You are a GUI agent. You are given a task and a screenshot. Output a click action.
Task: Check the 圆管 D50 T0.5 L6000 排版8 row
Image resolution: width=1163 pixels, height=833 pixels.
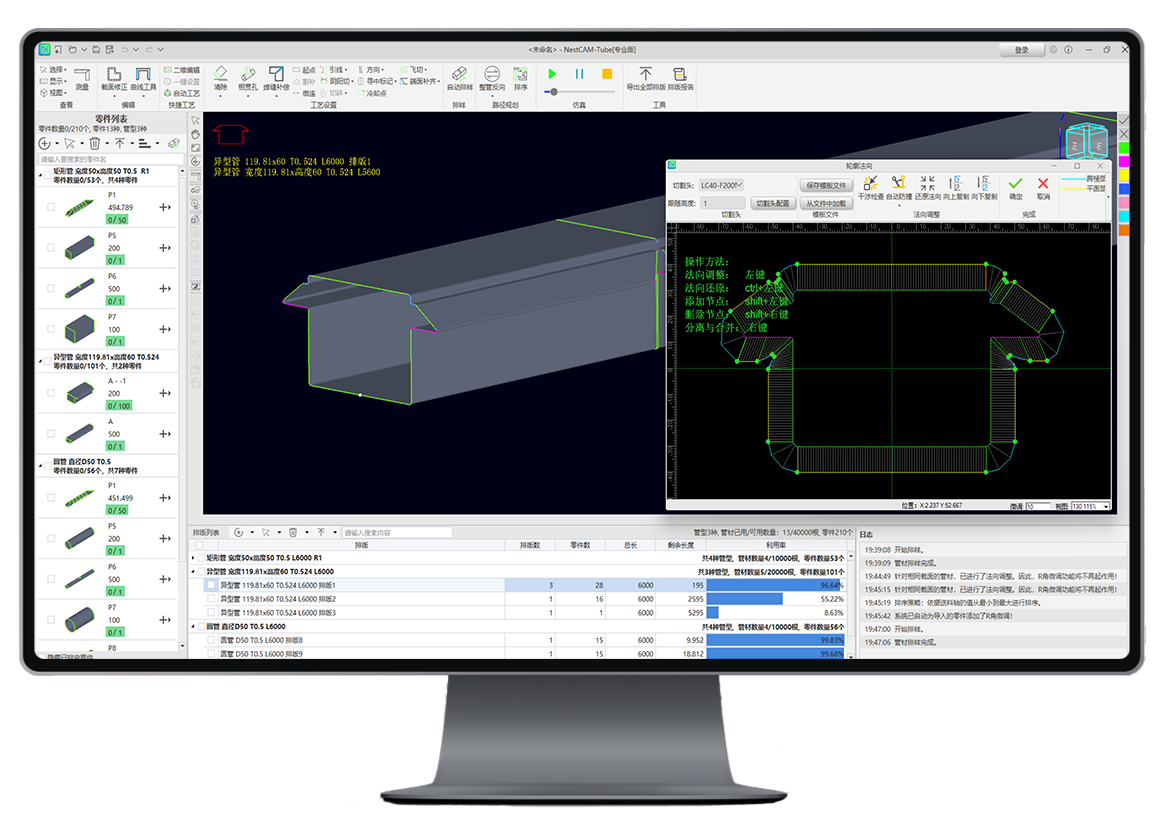pos(211,640)
